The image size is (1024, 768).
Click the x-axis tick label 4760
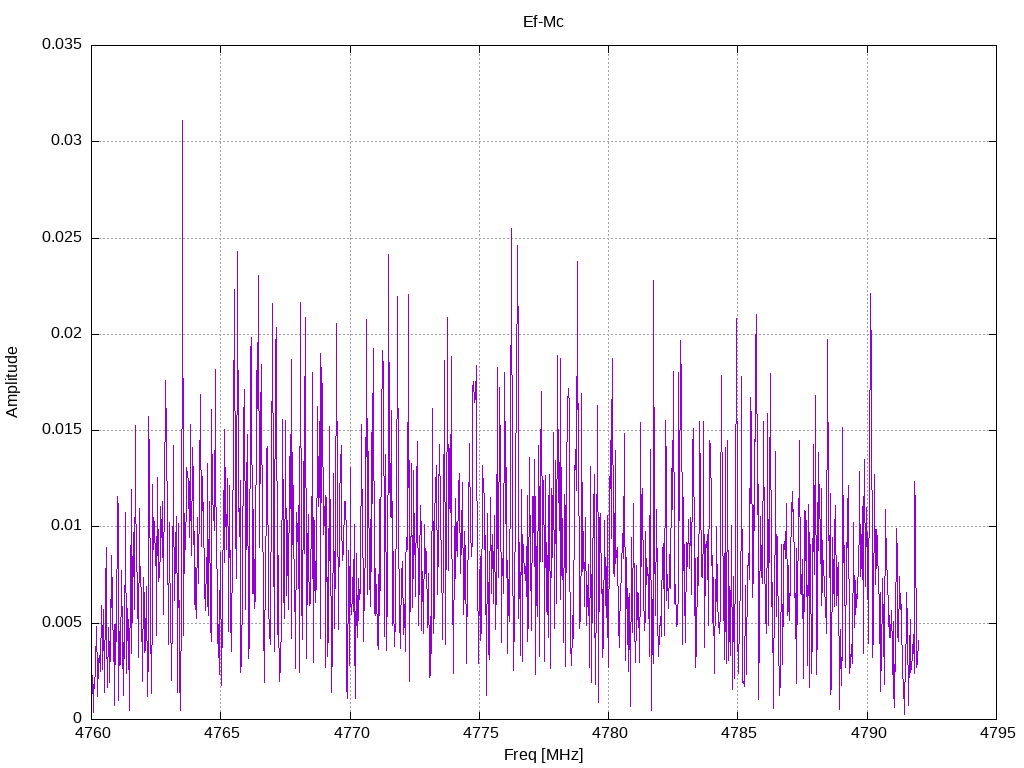(92, 733)
